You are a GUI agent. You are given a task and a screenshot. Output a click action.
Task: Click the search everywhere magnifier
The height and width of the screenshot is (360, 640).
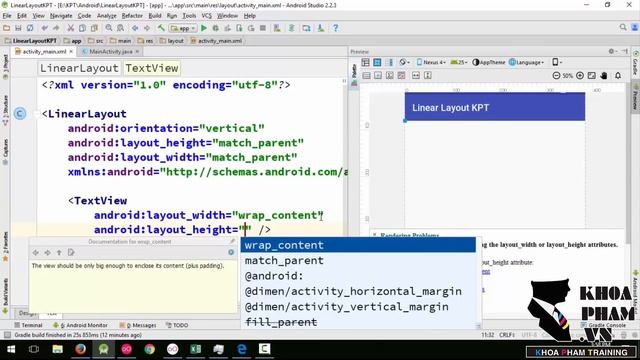(623, 27)
